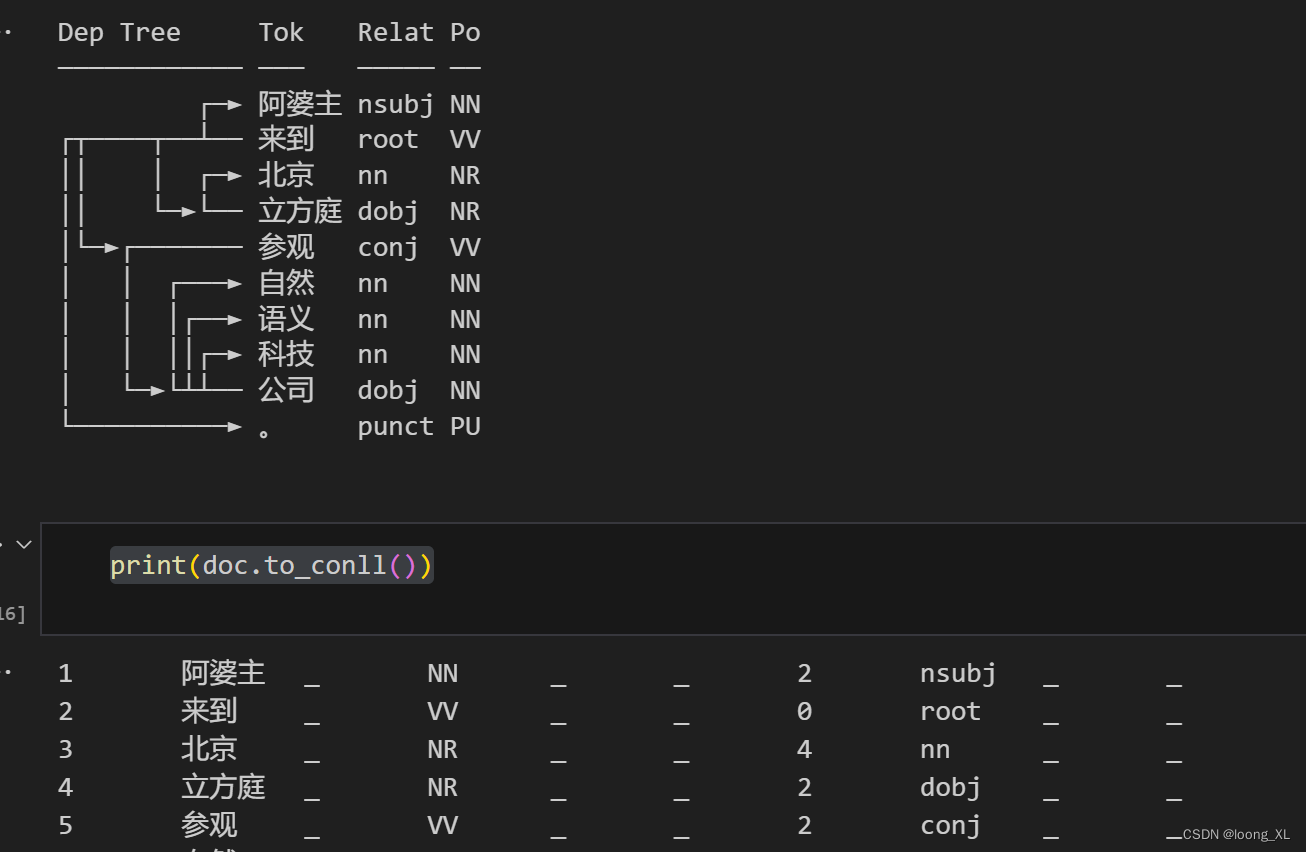Click token 科技 in the dependency tree
This screenshot has width=1306, height=852.
coord(286,354)
